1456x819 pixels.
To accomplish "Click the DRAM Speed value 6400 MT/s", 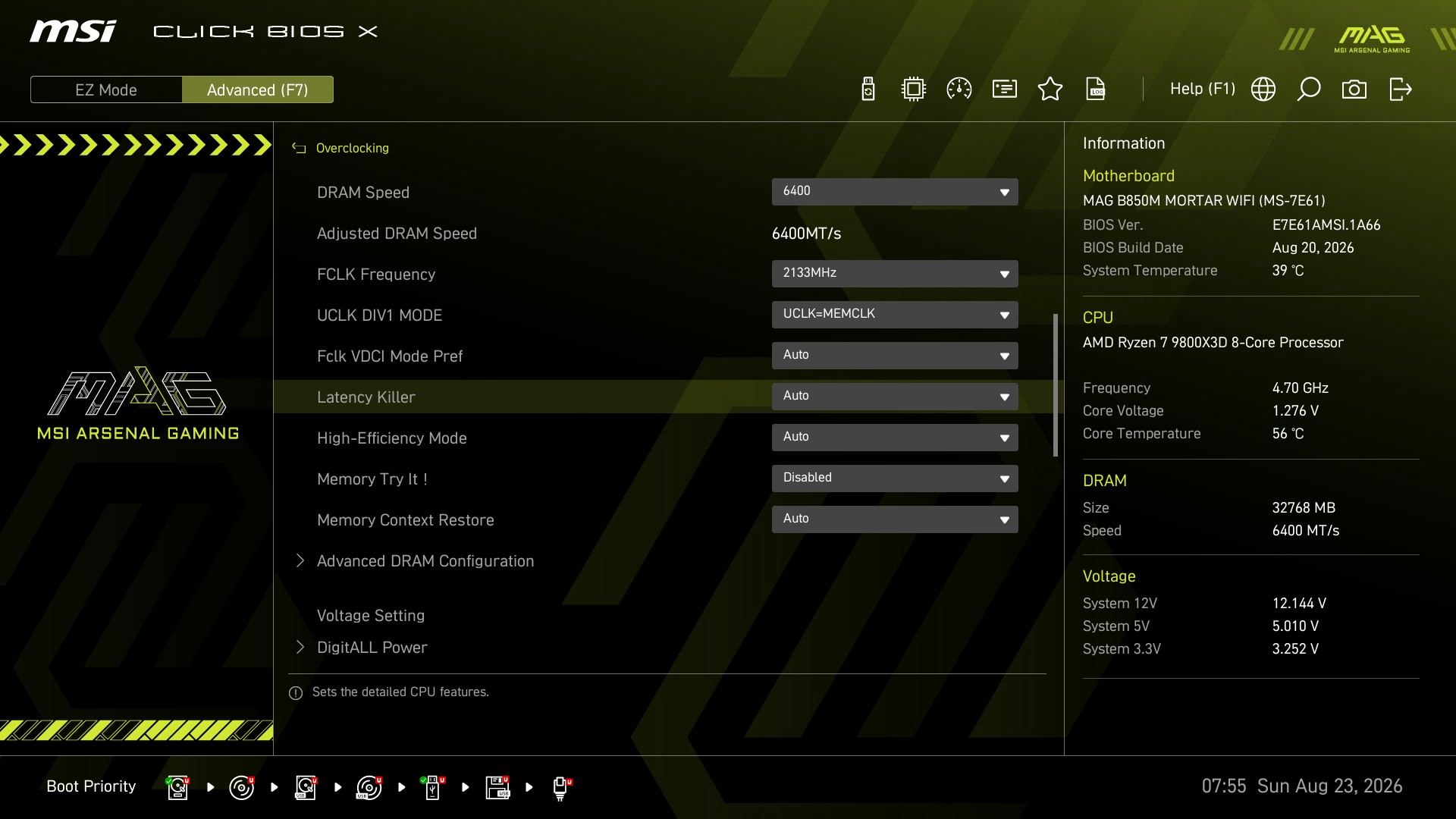I will pyautogui.click(x=1306, y=531).
